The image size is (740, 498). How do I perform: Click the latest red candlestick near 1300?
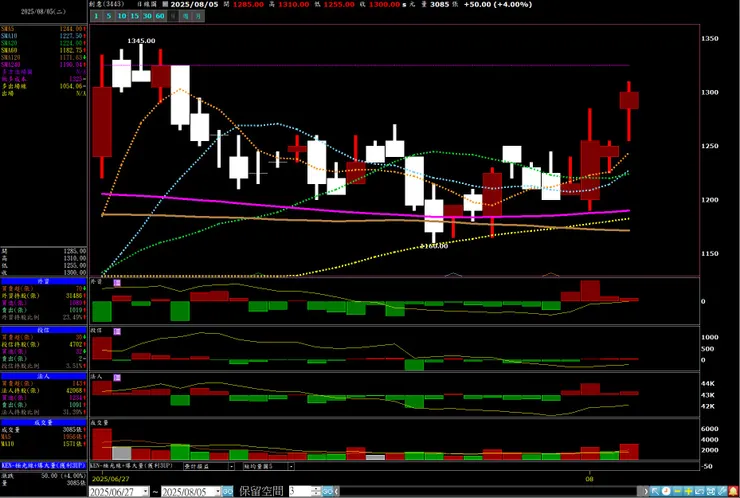[x=629, y=101]
